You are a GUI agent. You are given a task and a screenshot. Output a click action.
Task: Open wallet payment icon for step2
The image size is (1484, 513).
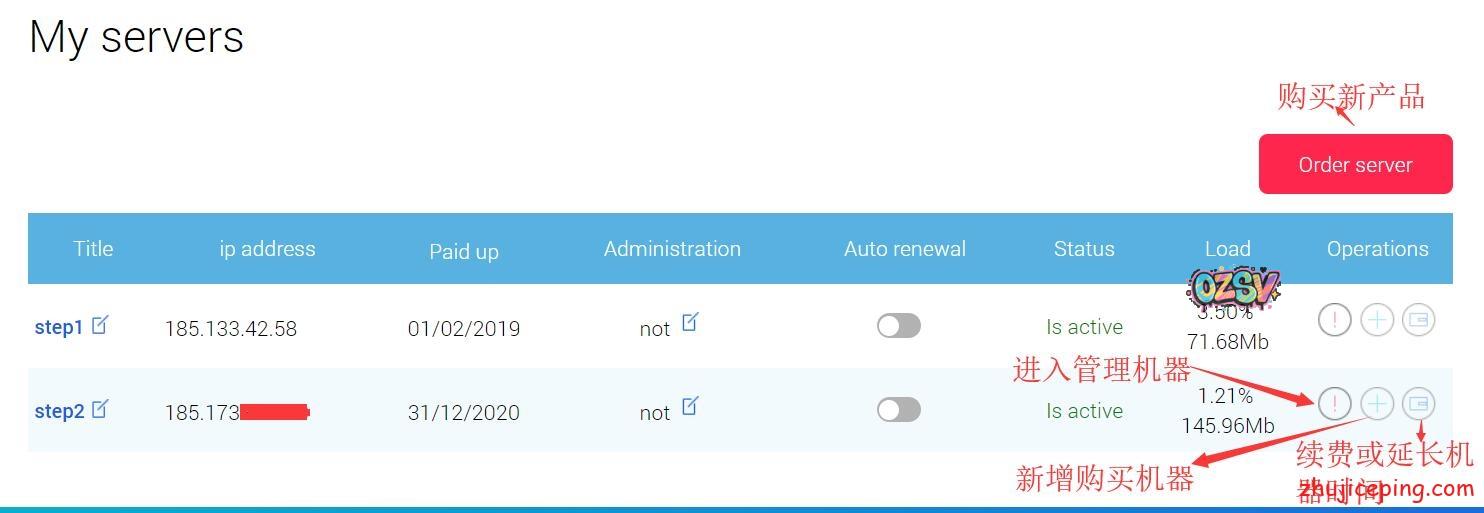click(1418, 404)
